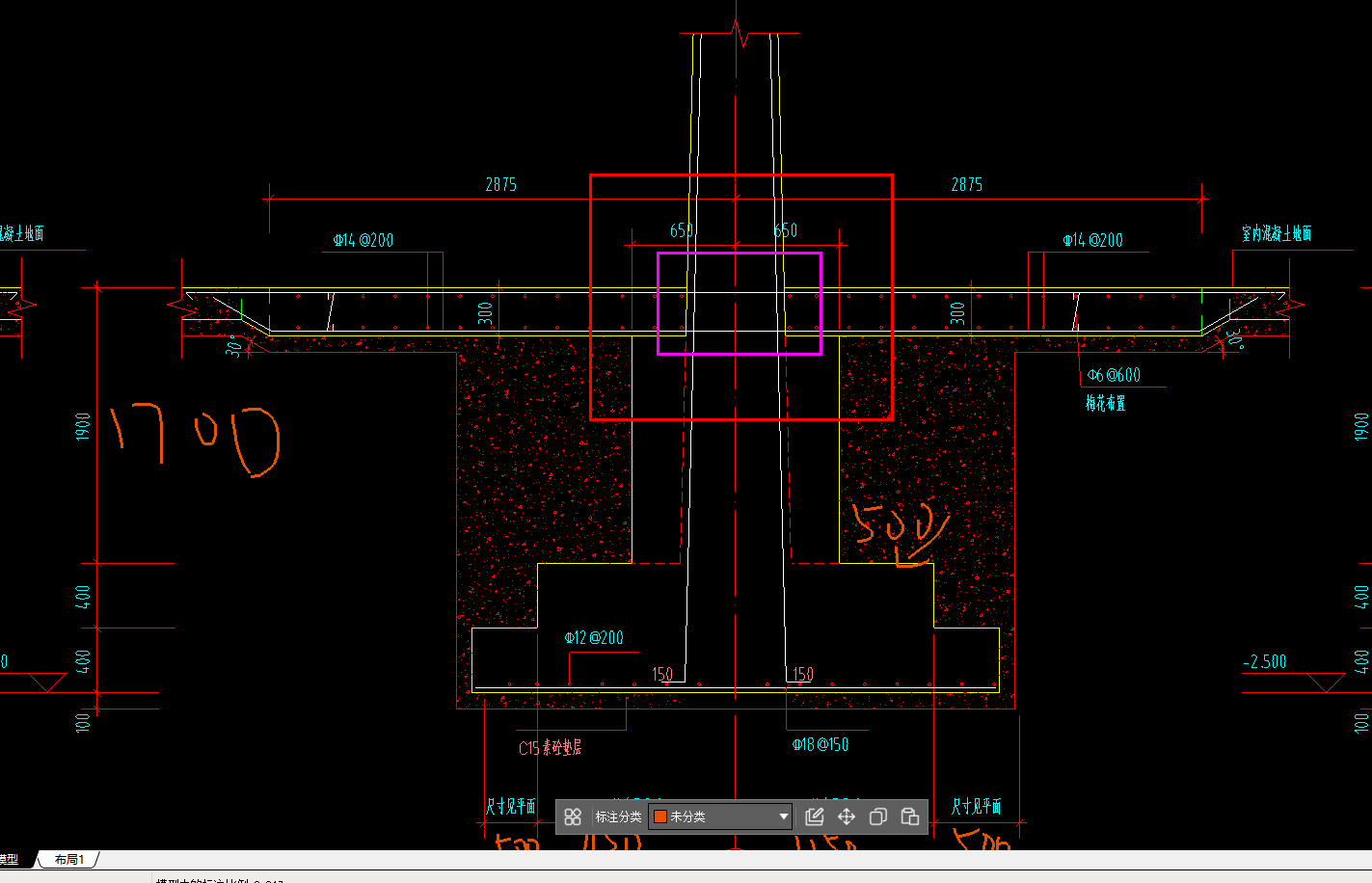Image resolution: width=1372 pixels, height=883 pixels.
Task: Click the left vertical 100 dimension
Action: pyautogui.click(x=84, y=721)
